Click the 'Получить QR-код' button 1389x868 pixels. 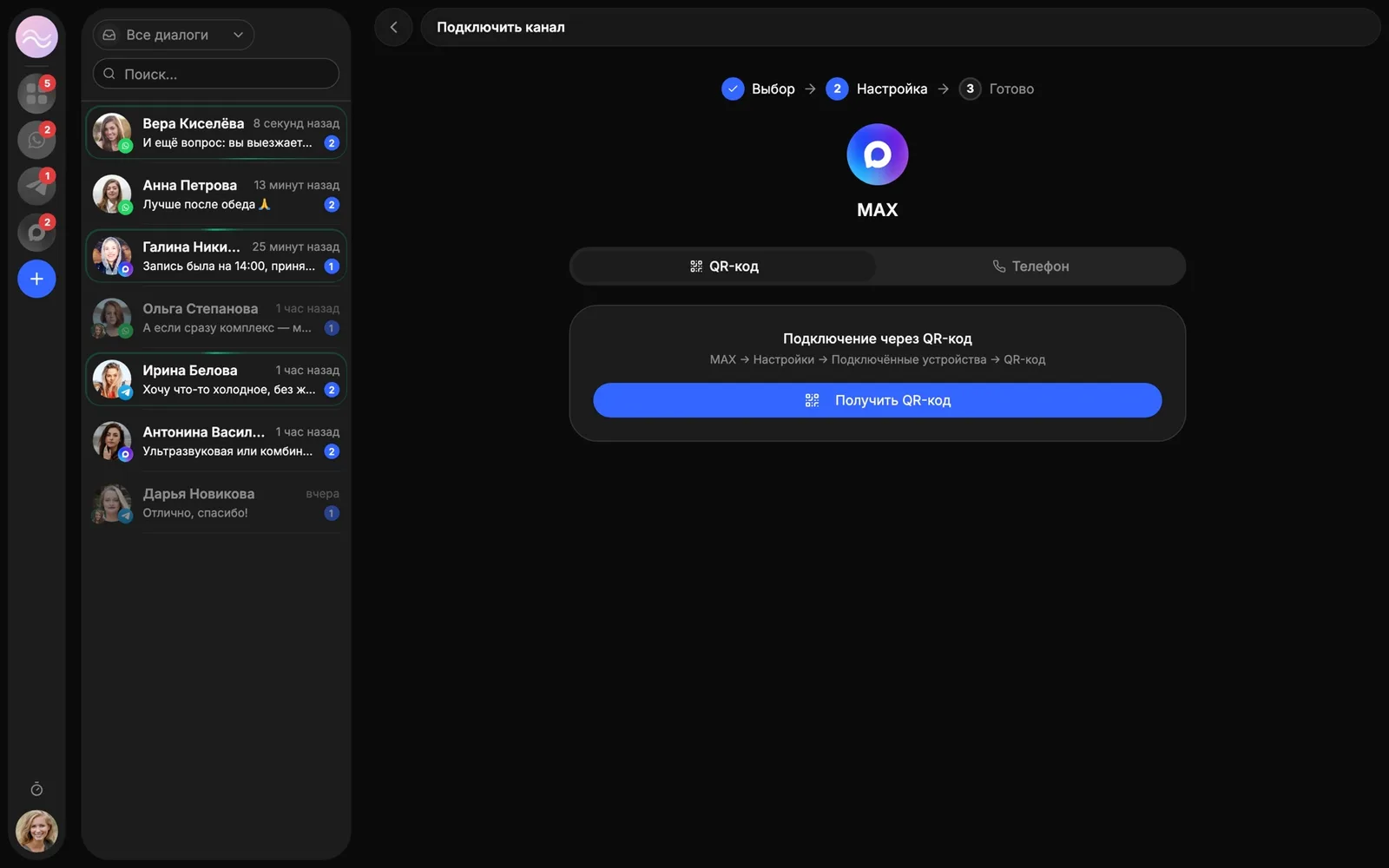pos(877,400)
